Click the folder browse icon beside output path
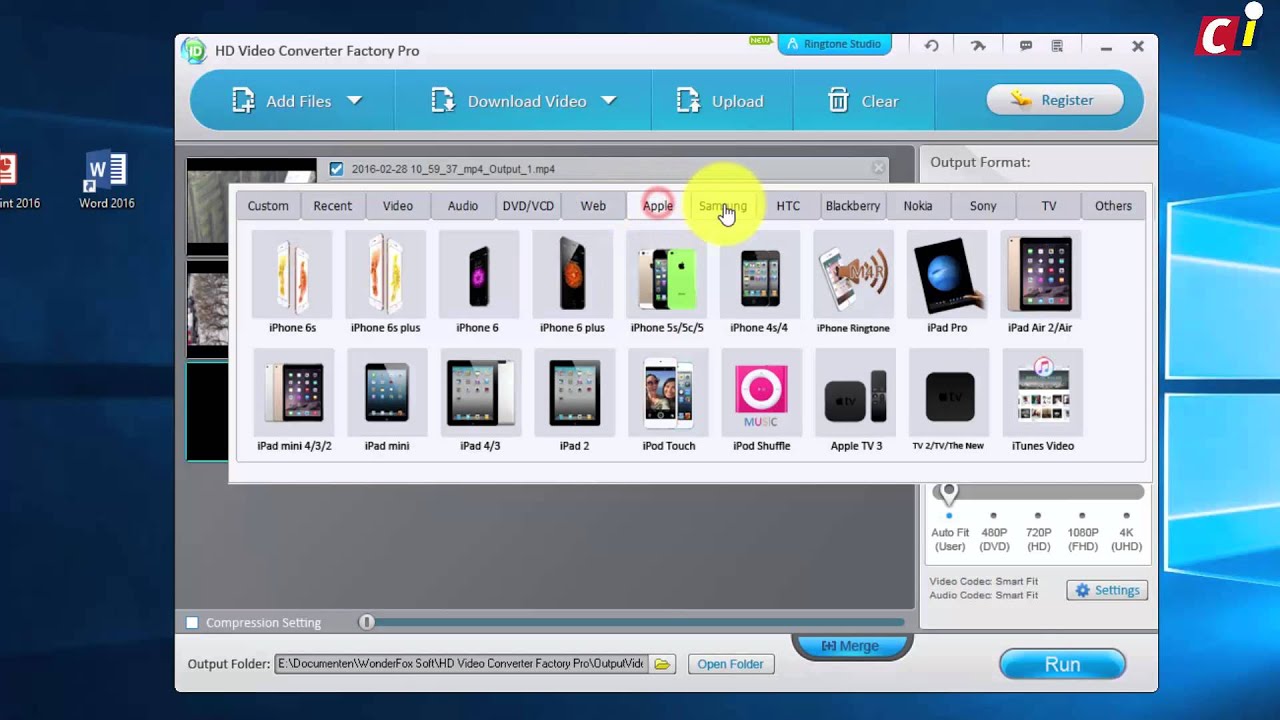Viewport: 1280px width, 720px height. [x=662, y=664]
